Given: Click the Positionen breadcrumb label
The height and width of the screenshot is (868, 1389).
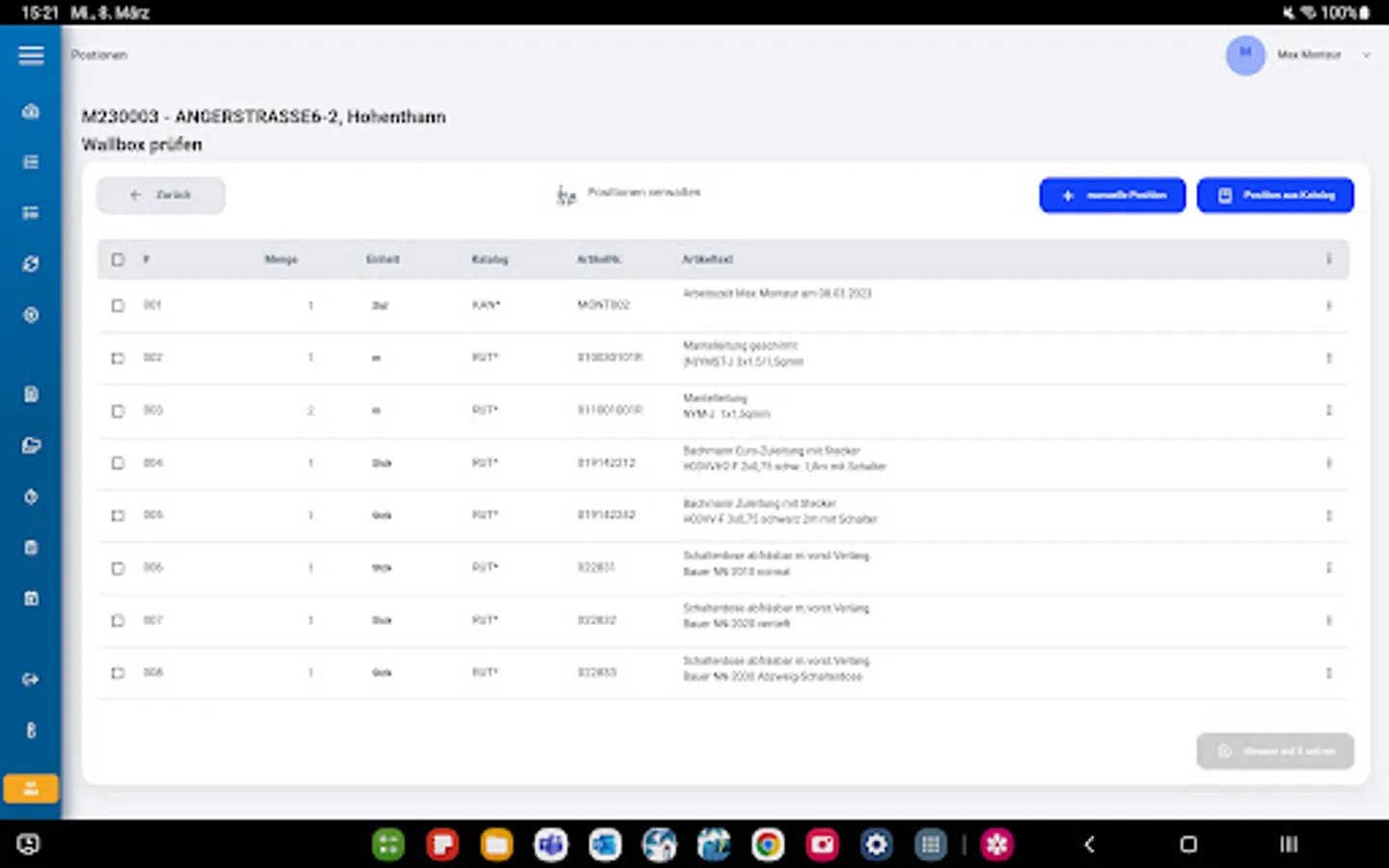Looking at the screenshot, I should 99,55.
